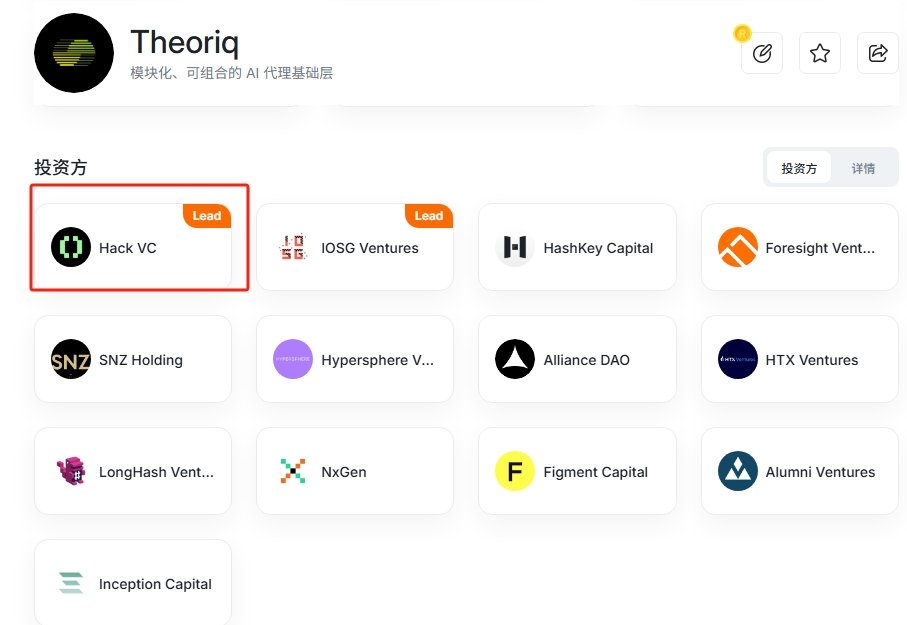Click the IOSG Ventures logo
The height and width of the screenshot is (625, 907).
(293, 247)
